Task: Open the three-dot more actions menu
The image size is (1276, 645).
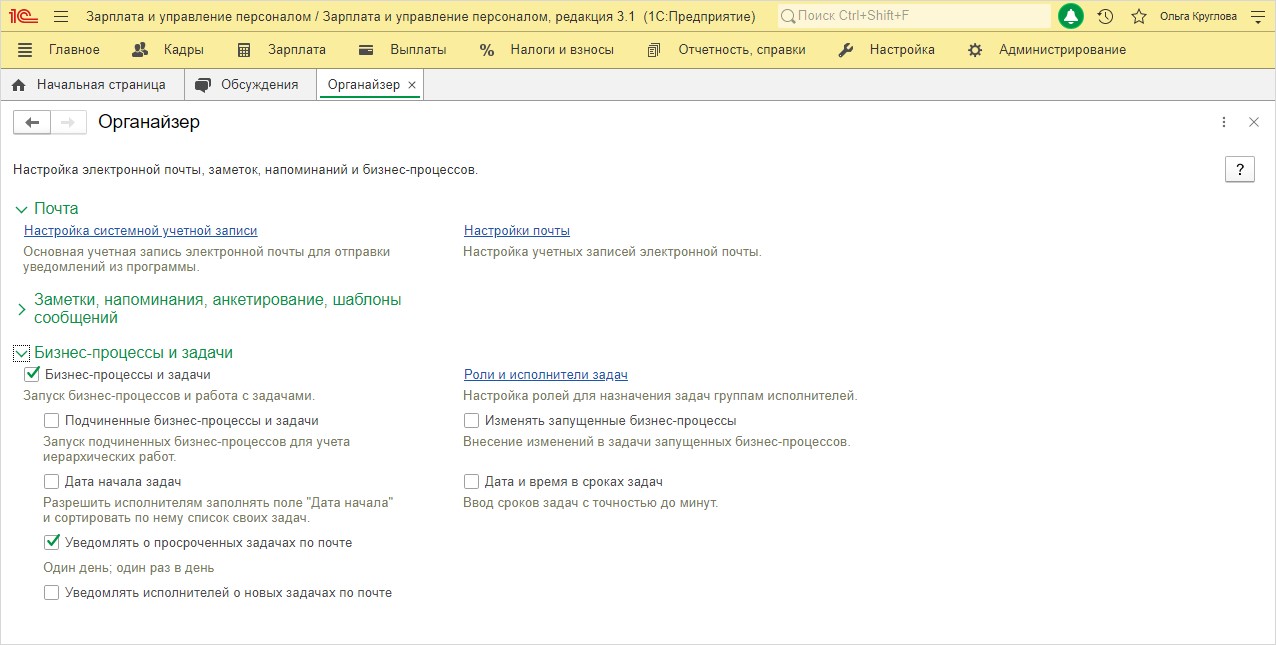Action: coord(1224,122)
